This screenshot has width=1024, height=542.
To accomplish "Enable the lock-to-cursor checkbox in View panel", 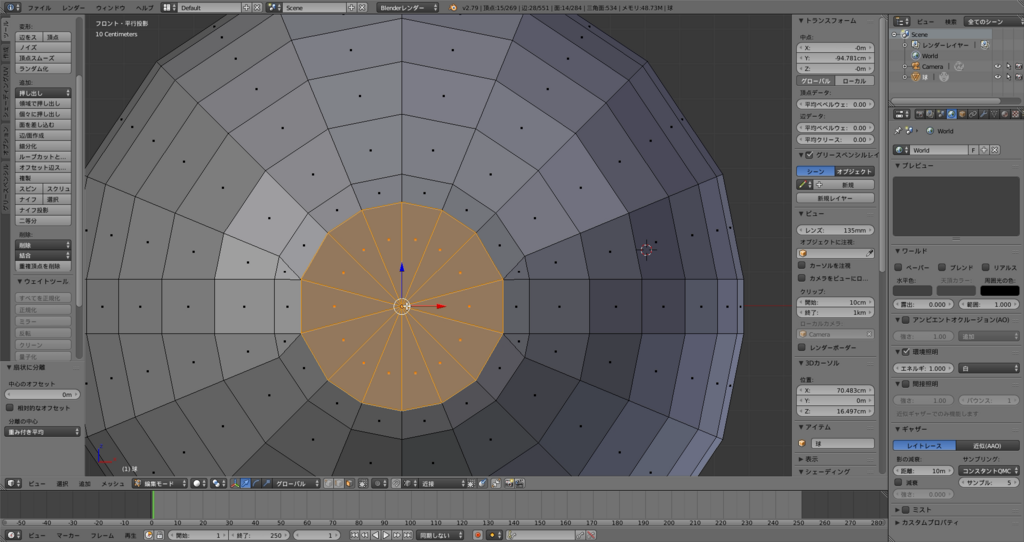I will point(801,266).
